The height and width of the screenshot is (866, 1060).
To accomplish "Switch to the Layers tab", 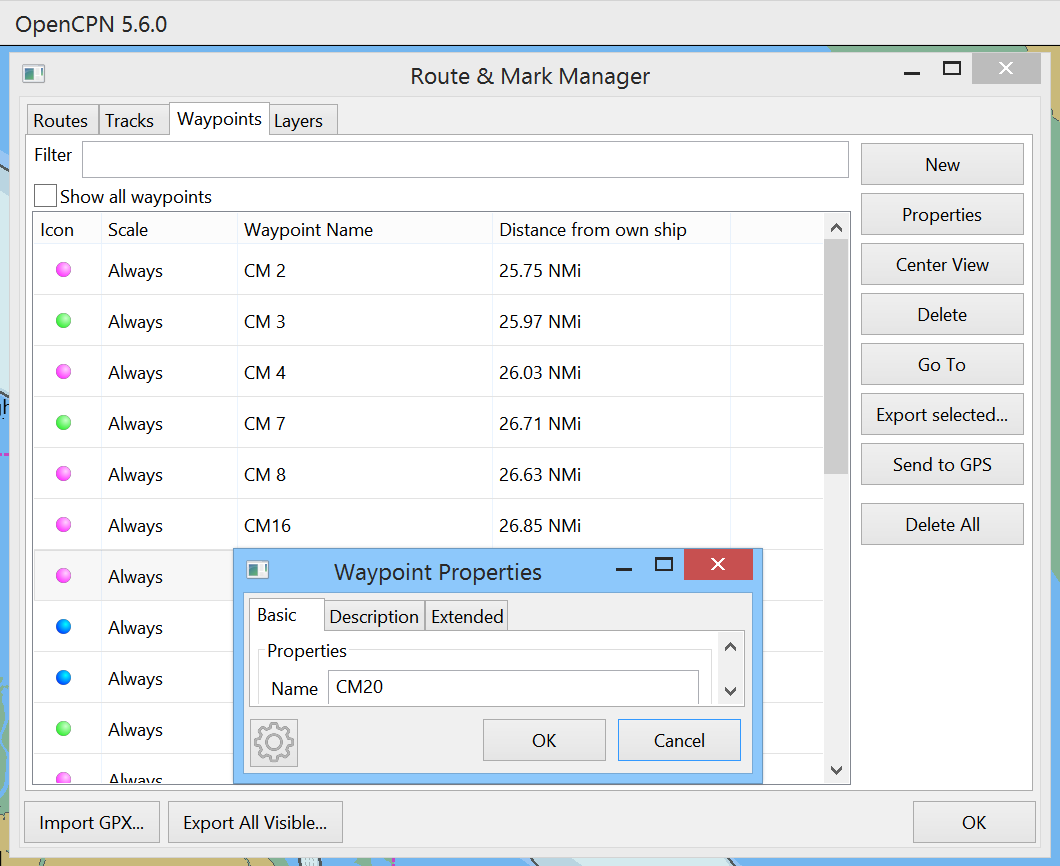I will click(302, 119).
